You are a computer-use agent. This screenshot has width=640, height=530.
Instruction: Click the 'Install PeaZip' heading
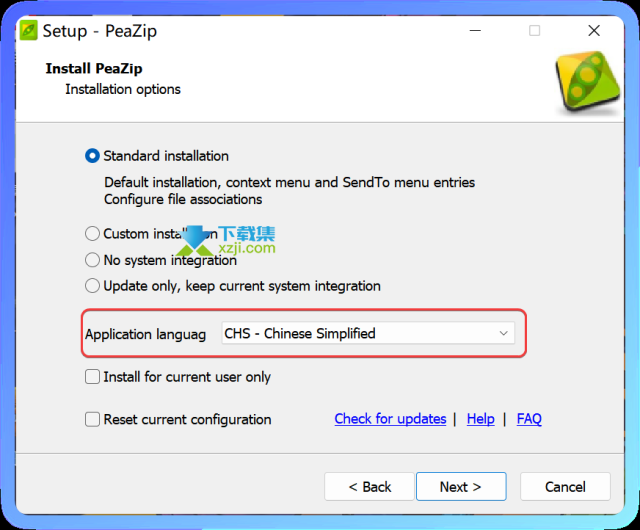[94, 69]
